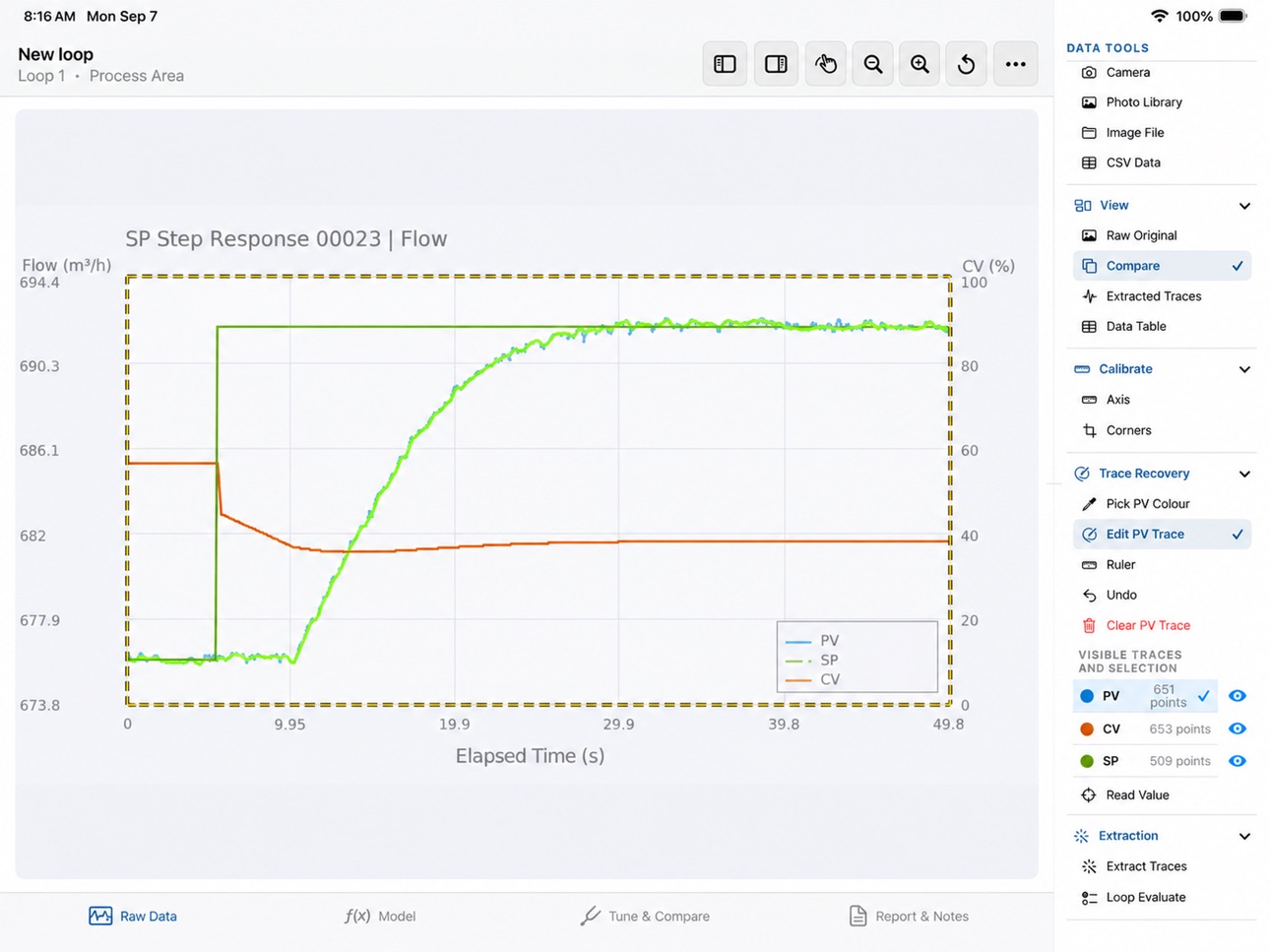This screenshot has height=952, width=1270.
Task: Click the green SP colour dot
Action: click(x=1087, y=761)
